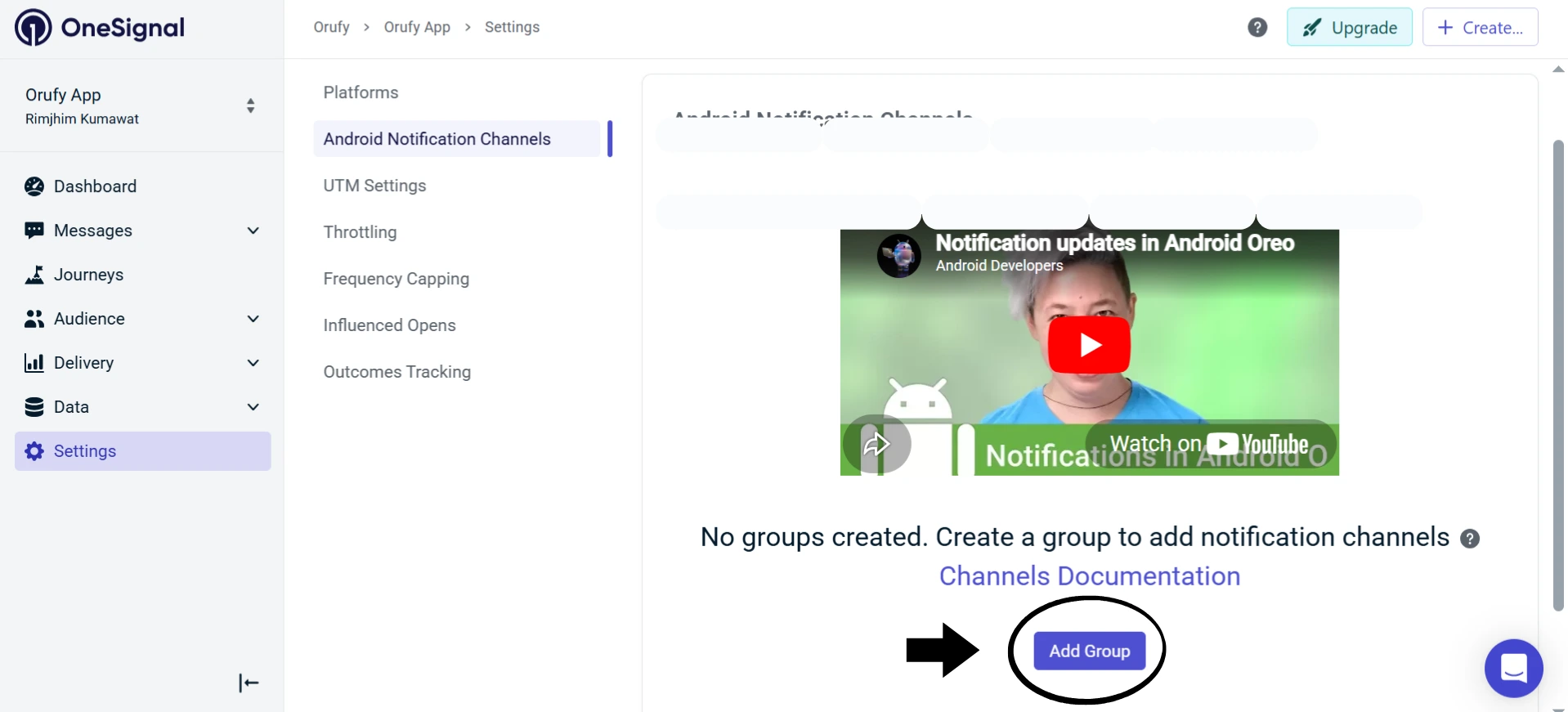Select Android Notification Channels tab

pos(457,139)
